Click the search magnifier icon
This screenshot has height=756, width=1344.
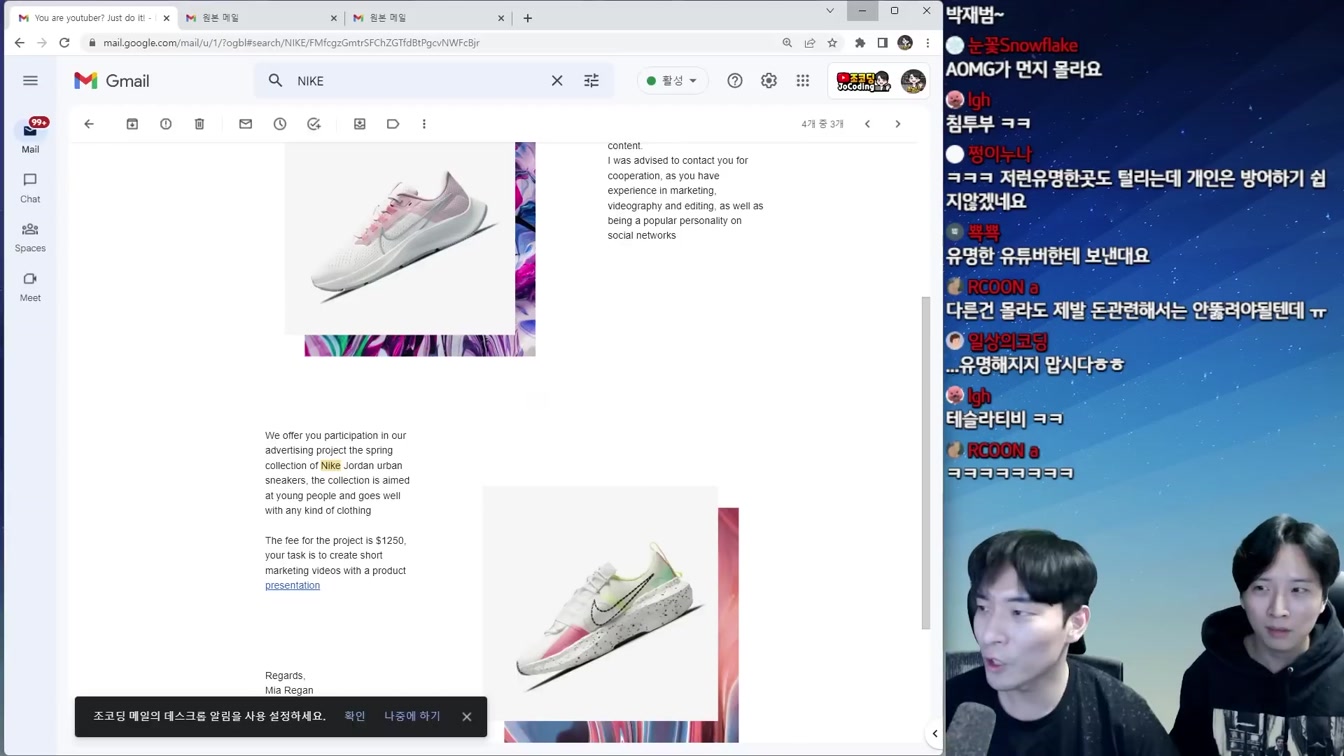276,81
